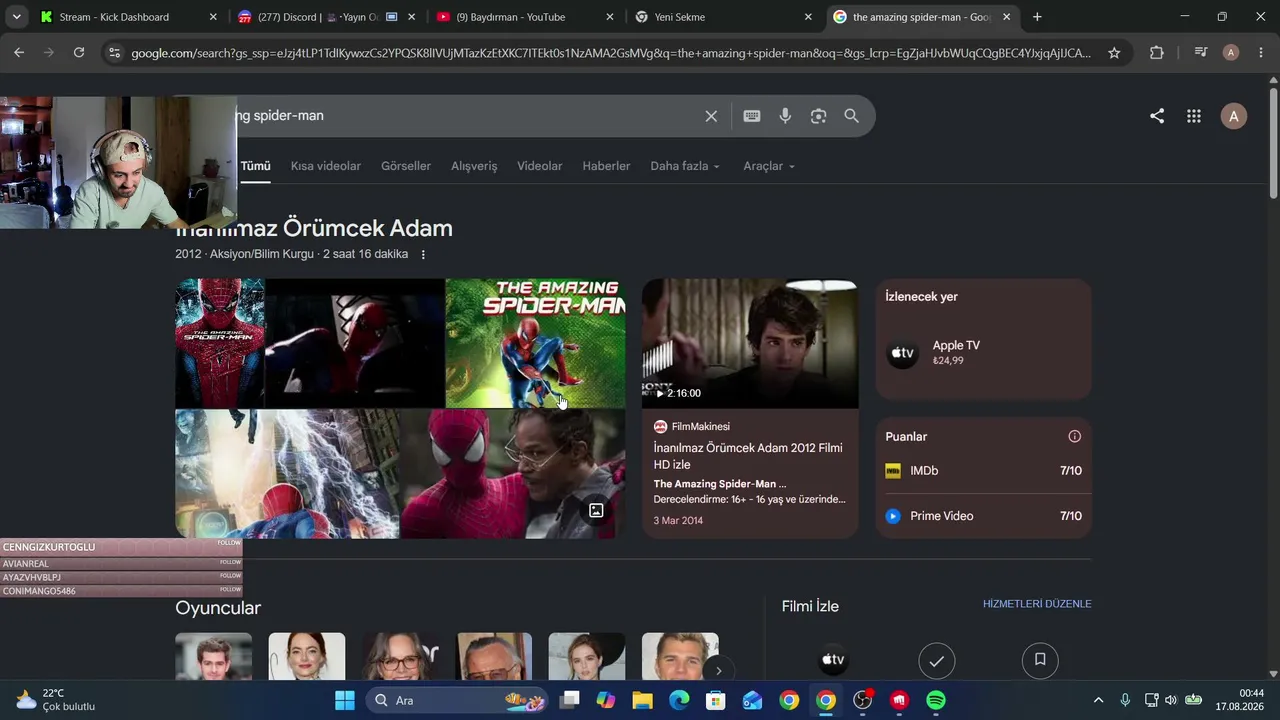Share this search result page
The height and width of the screenshot is (720, 1280).
1157,116
